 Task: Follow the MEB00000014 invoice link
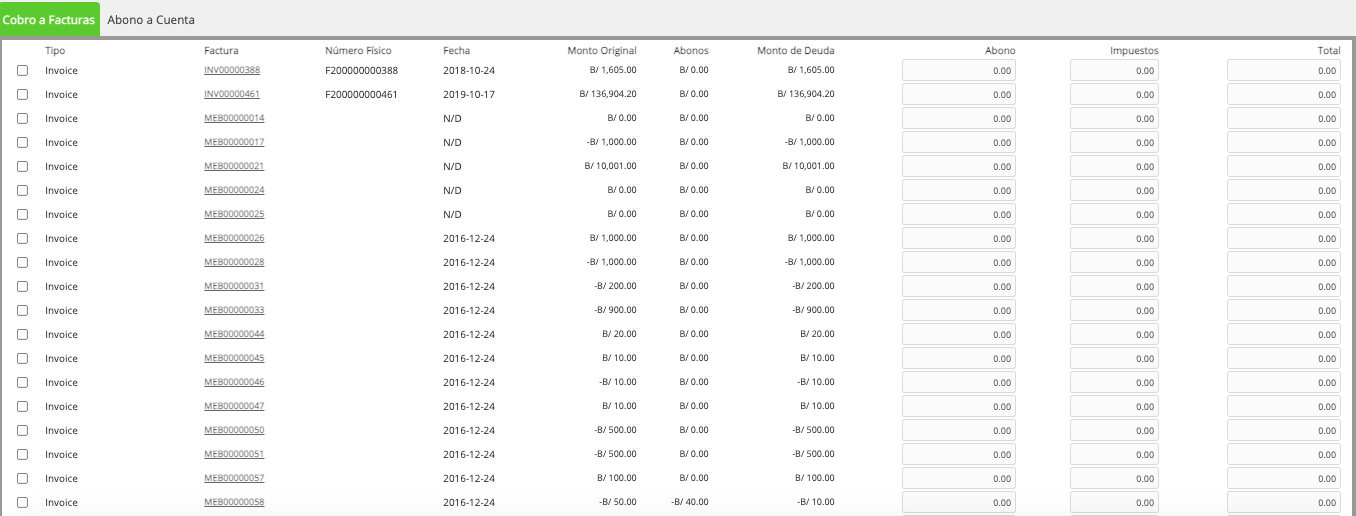click(234, 118)
